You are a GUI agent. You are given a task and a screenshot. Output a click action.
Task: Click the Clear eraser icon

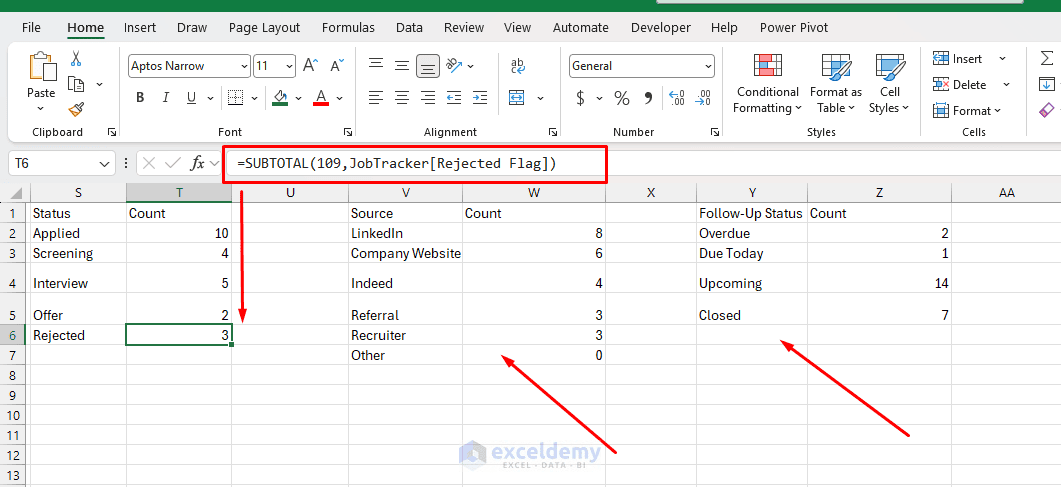click(1046, 110)
